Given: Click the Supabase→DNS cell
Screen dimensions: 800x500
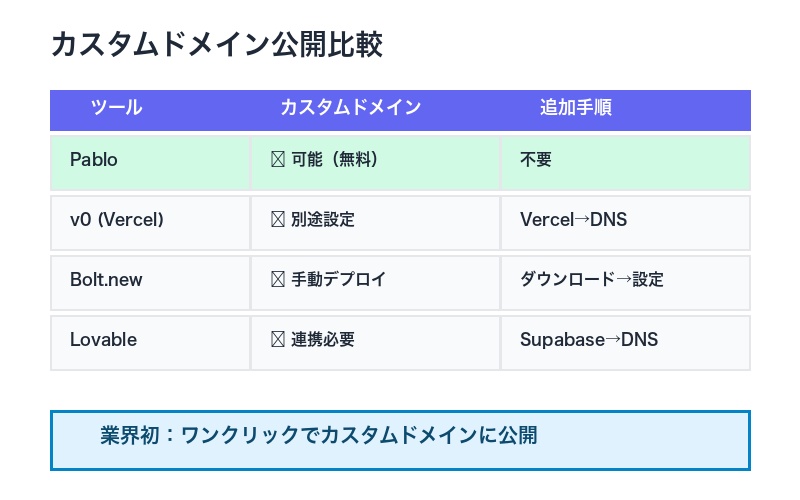Looking at the screenshot, I should click(x=588, y=340).
